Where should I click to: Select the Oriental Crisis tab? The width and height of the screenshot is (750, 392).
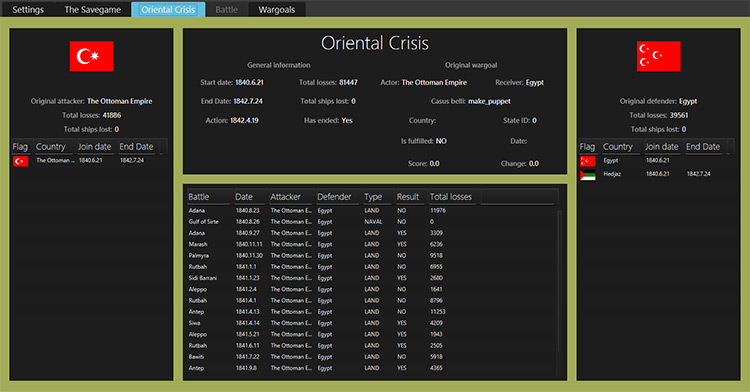click(x=168, y=10)
